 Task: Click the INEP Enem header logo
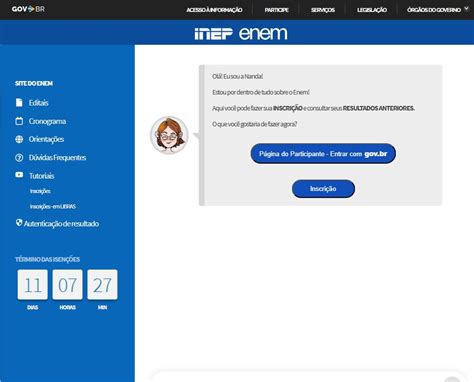241,33
